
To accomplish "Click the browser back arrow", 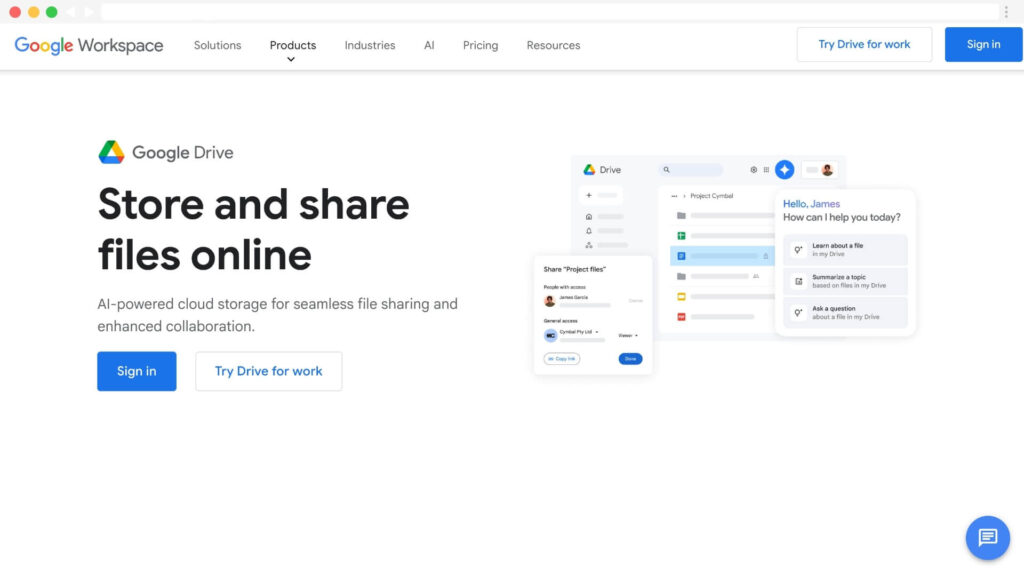I will (70, 12).
